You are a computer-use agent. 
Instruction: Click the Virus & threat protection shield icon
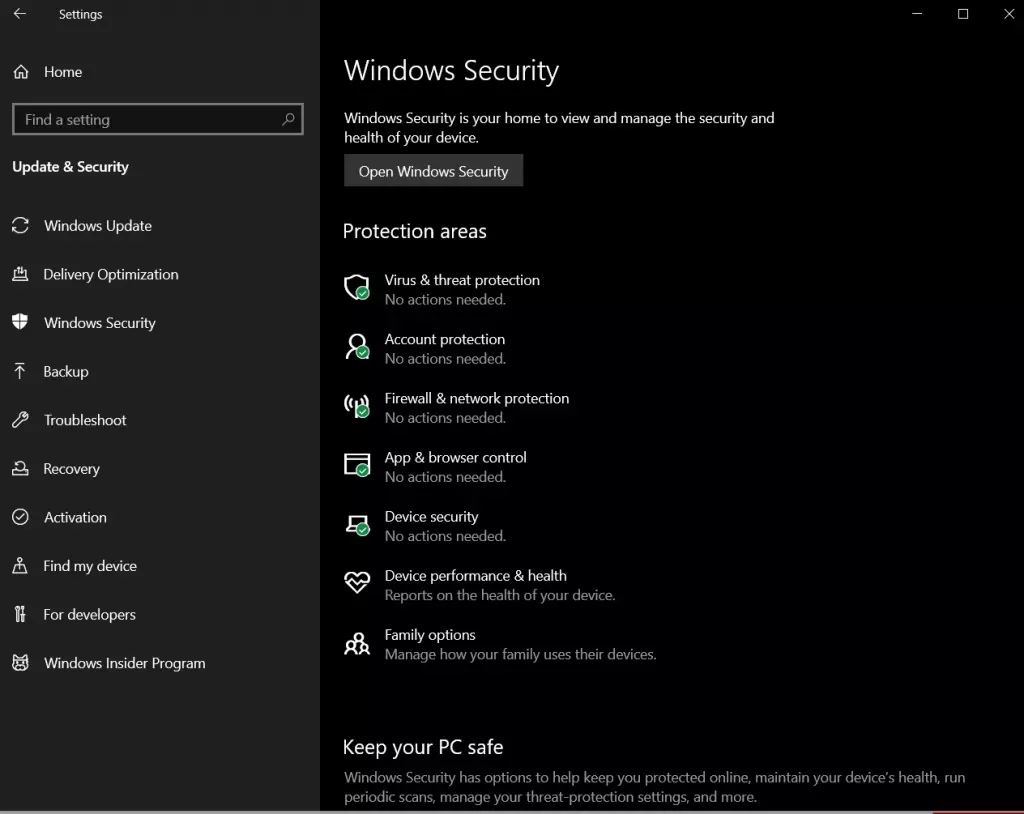(357, 287)
